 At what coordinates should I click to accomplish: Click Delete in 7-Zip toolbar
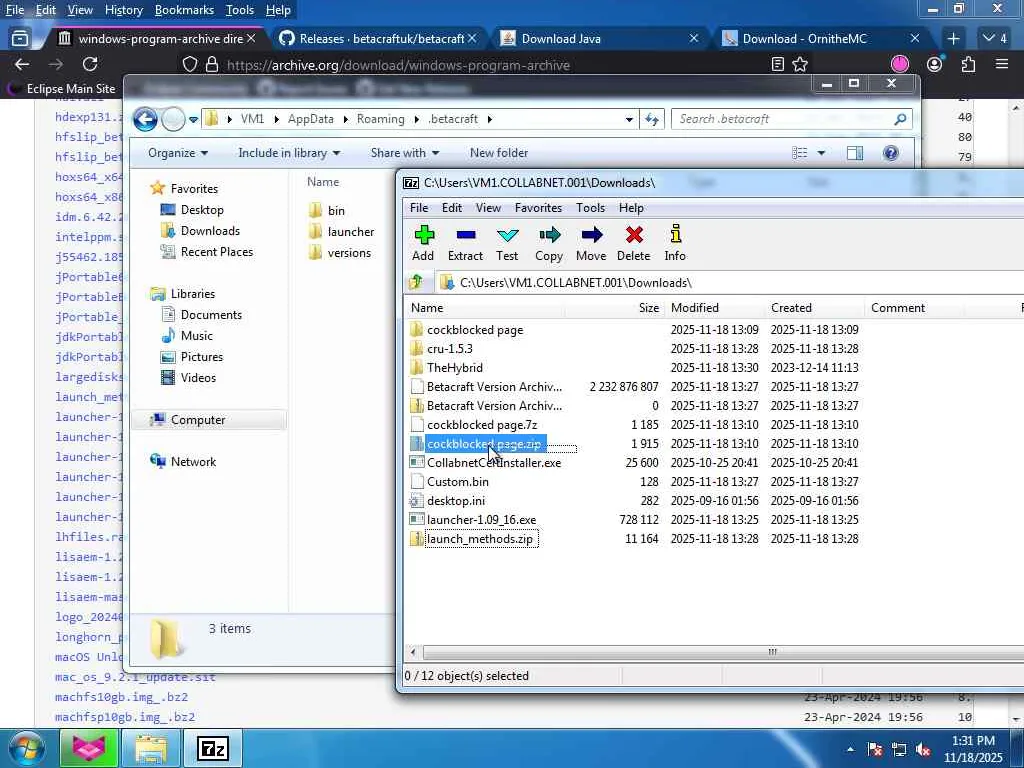[x=633, y=244]
